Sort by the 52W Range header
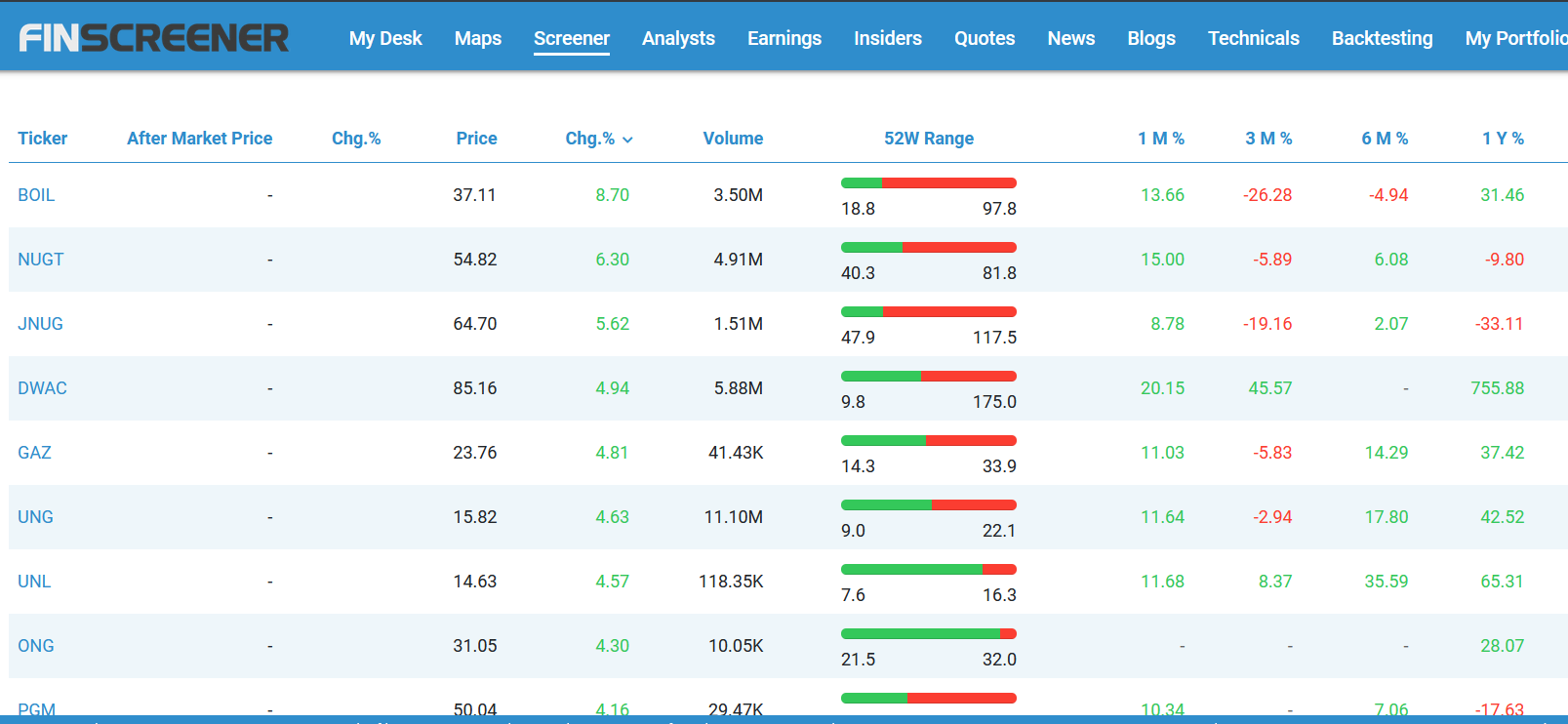The height and width of the screenshot is (724, 1568). pos(928,139)
